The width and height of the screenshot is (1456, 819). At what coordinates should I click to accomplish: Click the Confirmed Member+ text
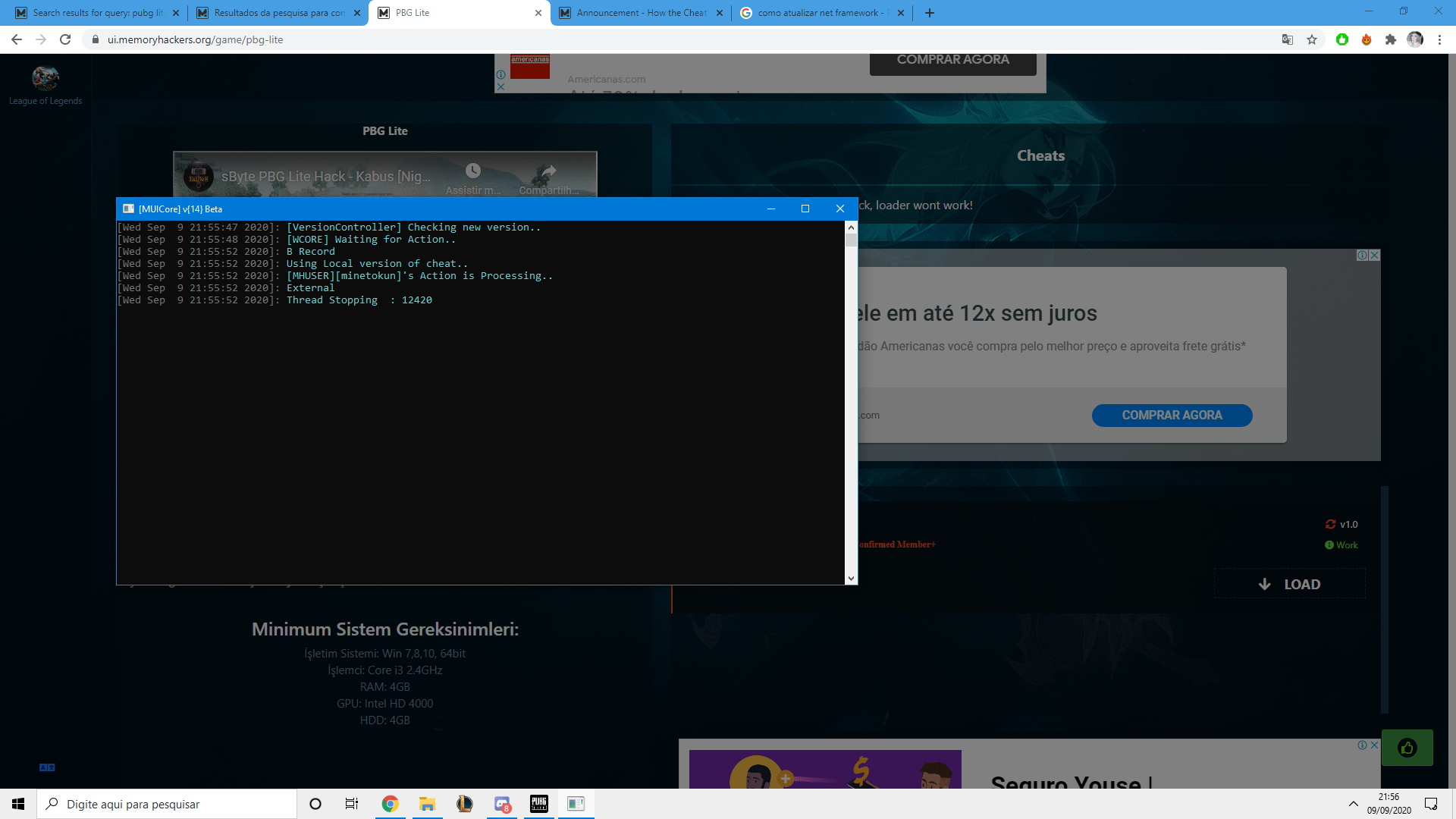click(x=896, y=544)
